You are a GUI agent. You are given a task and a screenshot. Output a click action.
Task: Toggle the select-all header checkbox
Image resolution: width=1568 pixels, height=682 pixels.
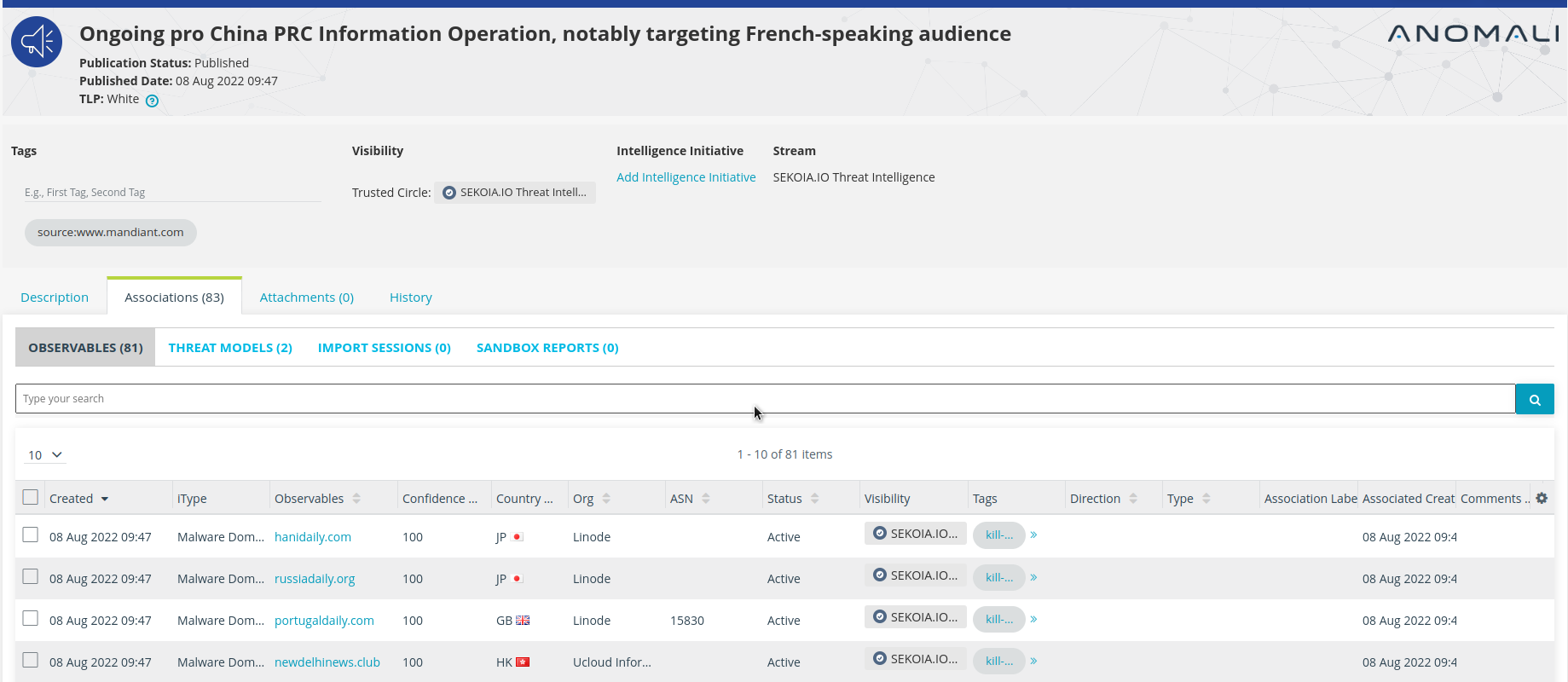point(31,497)
